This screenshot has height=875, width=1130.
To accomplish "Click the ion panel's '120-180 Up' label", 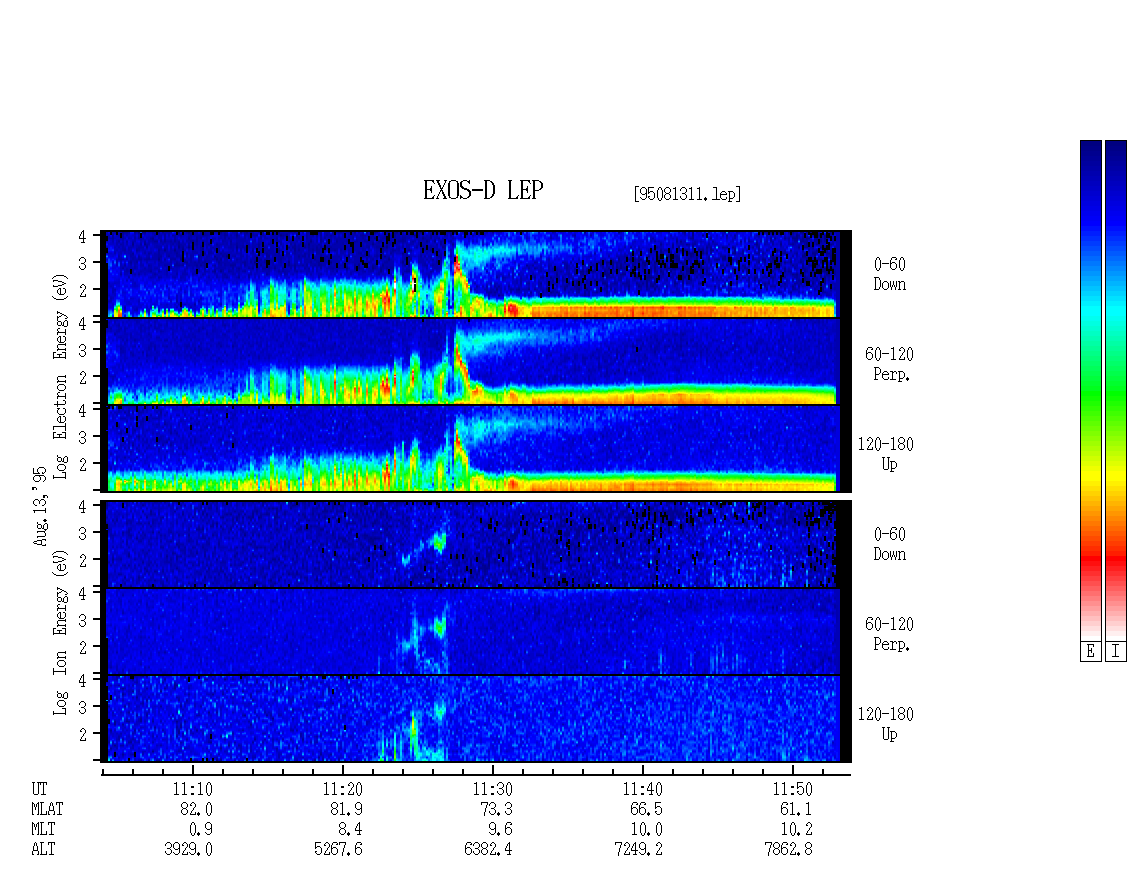I will pyautogui.click(x=886, y=724).
